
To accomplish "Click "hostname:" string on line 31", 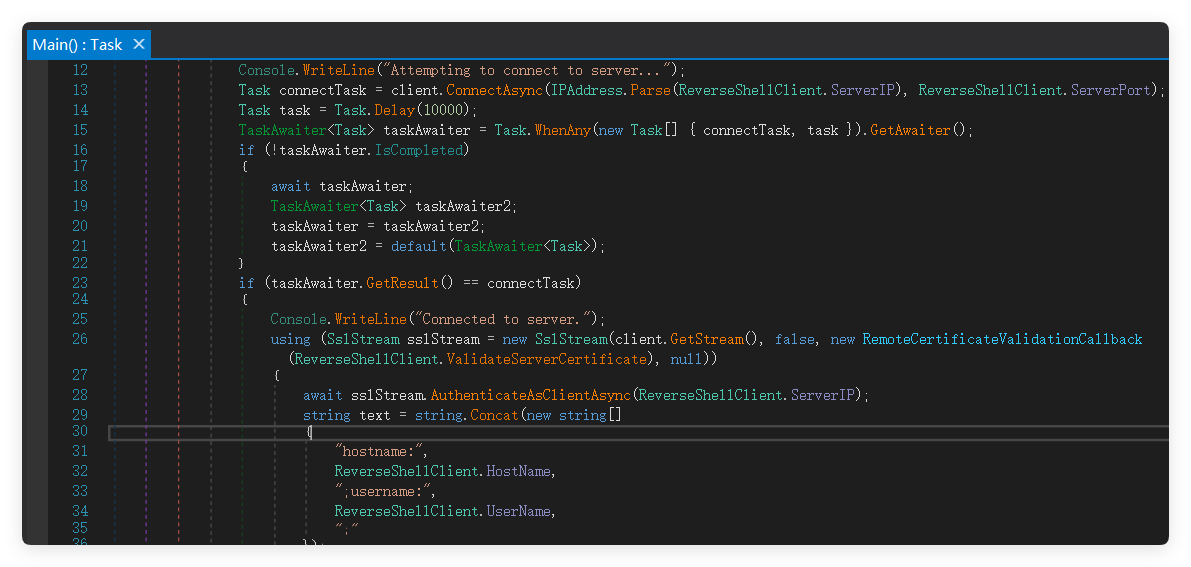I will tap(379, 451).
